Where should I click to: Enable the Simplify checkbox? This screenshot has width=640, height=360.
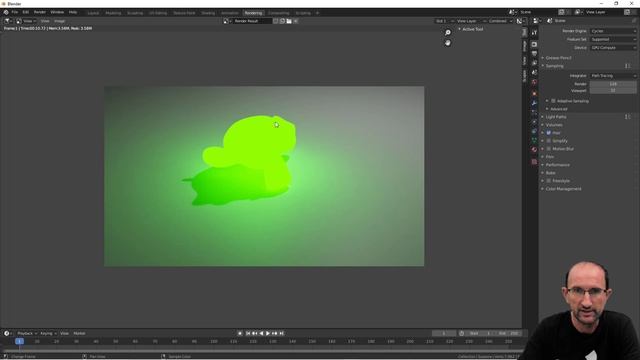coord(549,141)
